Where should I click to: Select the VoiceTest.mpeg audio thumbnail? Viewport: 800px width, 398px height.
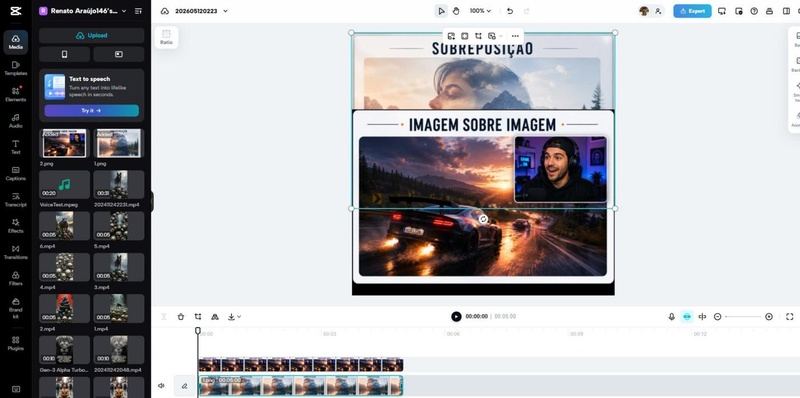point(64,184)
